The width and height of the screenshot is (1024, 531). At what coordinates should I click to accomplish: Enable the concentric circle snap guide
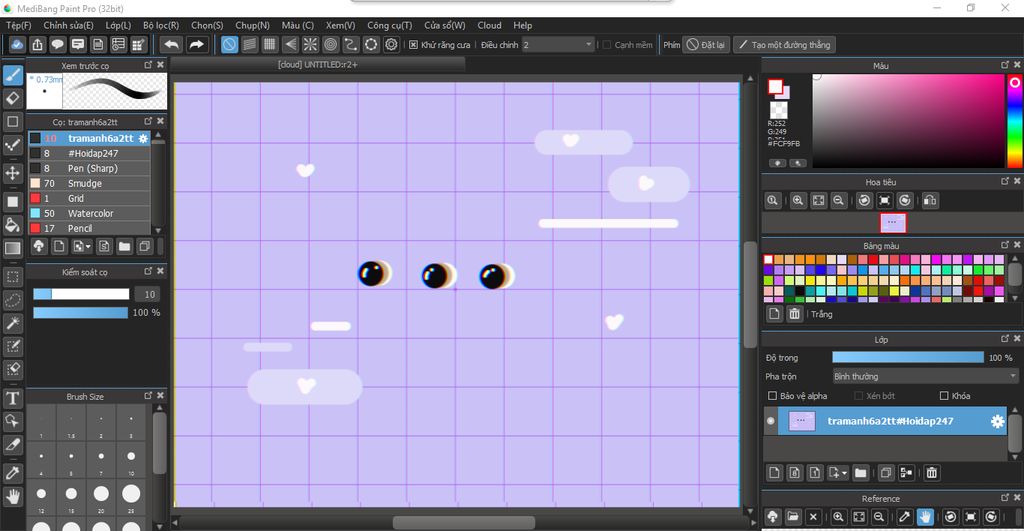tap(330, 44)
